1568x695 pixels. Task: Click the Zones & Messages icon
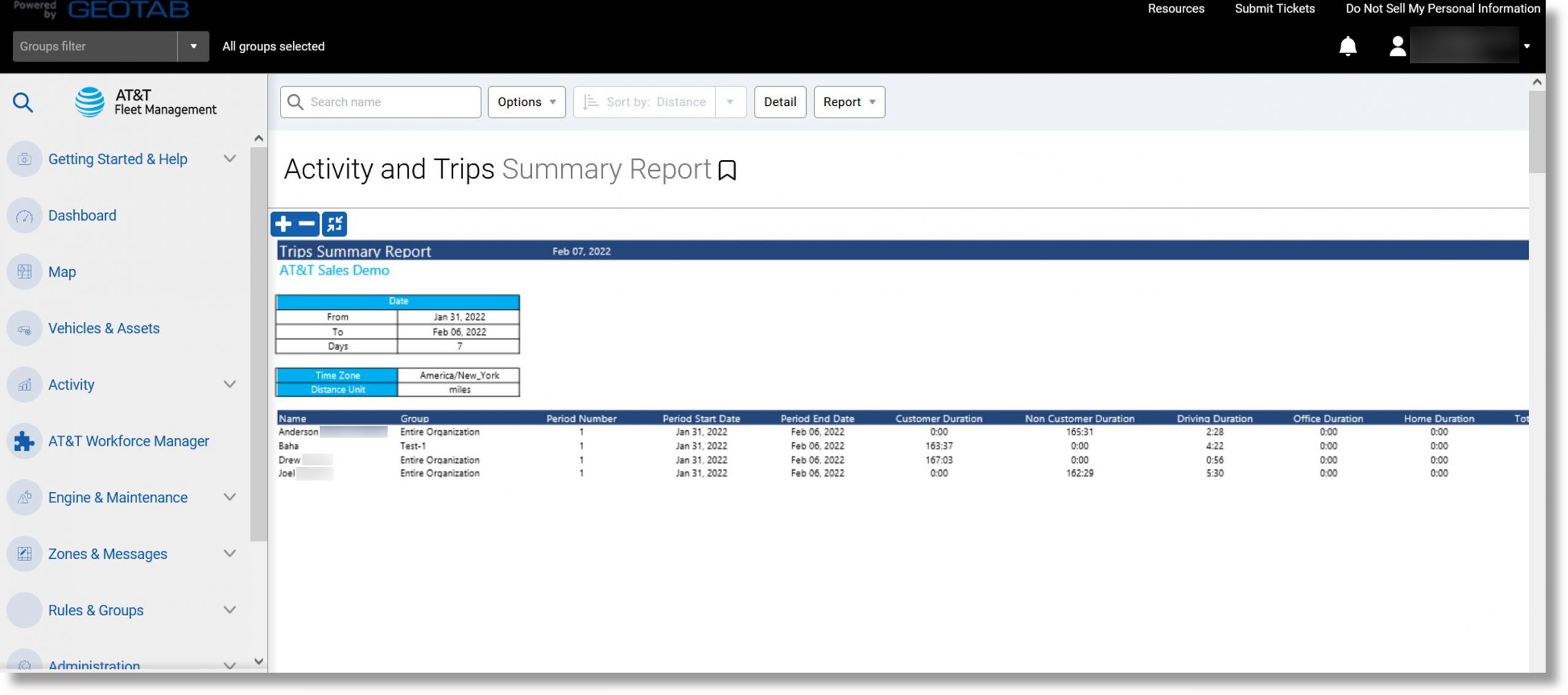click(x=24, y=554)
